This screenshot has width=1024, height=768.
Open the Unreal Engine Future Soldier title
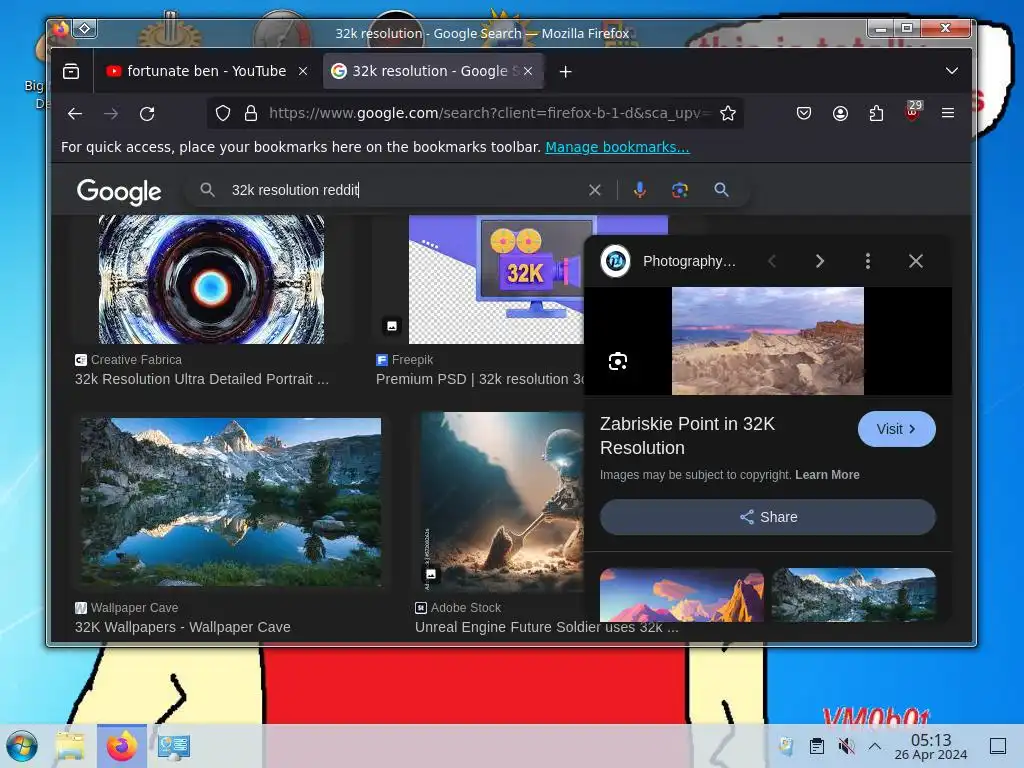coord(547,628)
